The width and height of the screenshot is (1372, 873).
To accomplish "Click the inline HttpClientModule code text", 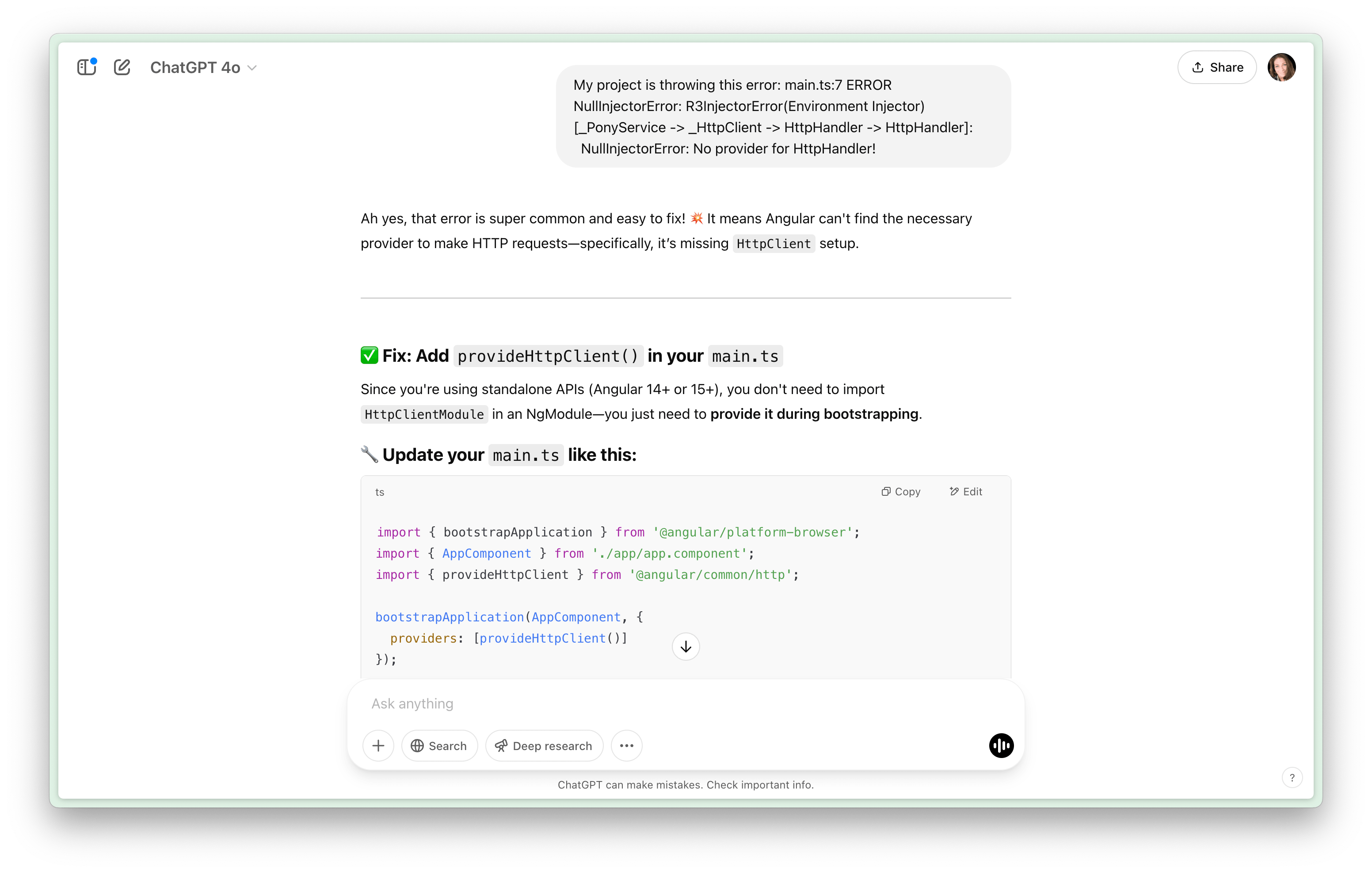I will tap(424, 414).
